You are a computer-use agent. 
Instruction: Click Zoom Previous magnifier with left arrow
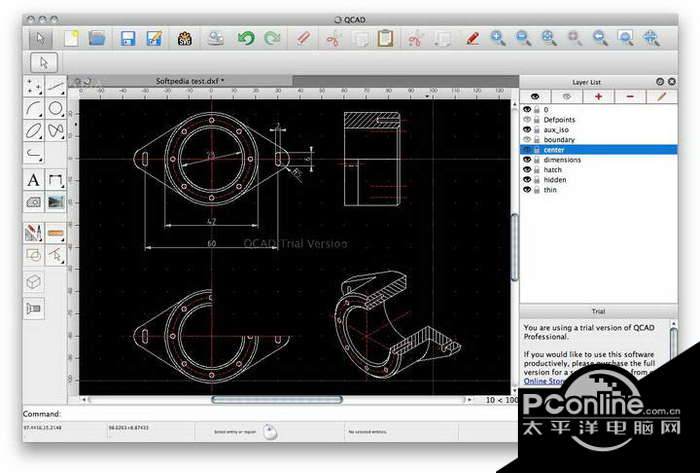click(600, 38)
